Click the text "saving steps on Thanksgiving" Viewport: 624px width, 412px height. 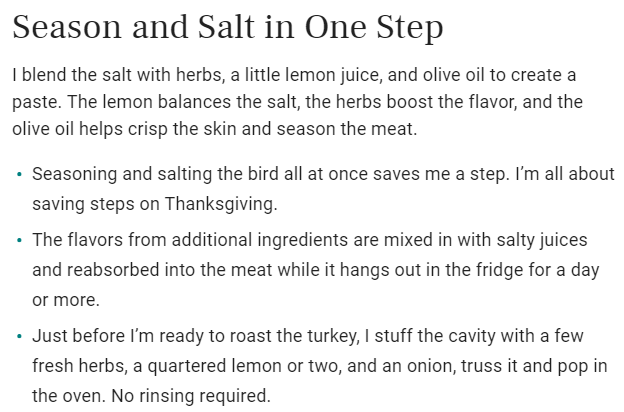click(x=153, y=204)
